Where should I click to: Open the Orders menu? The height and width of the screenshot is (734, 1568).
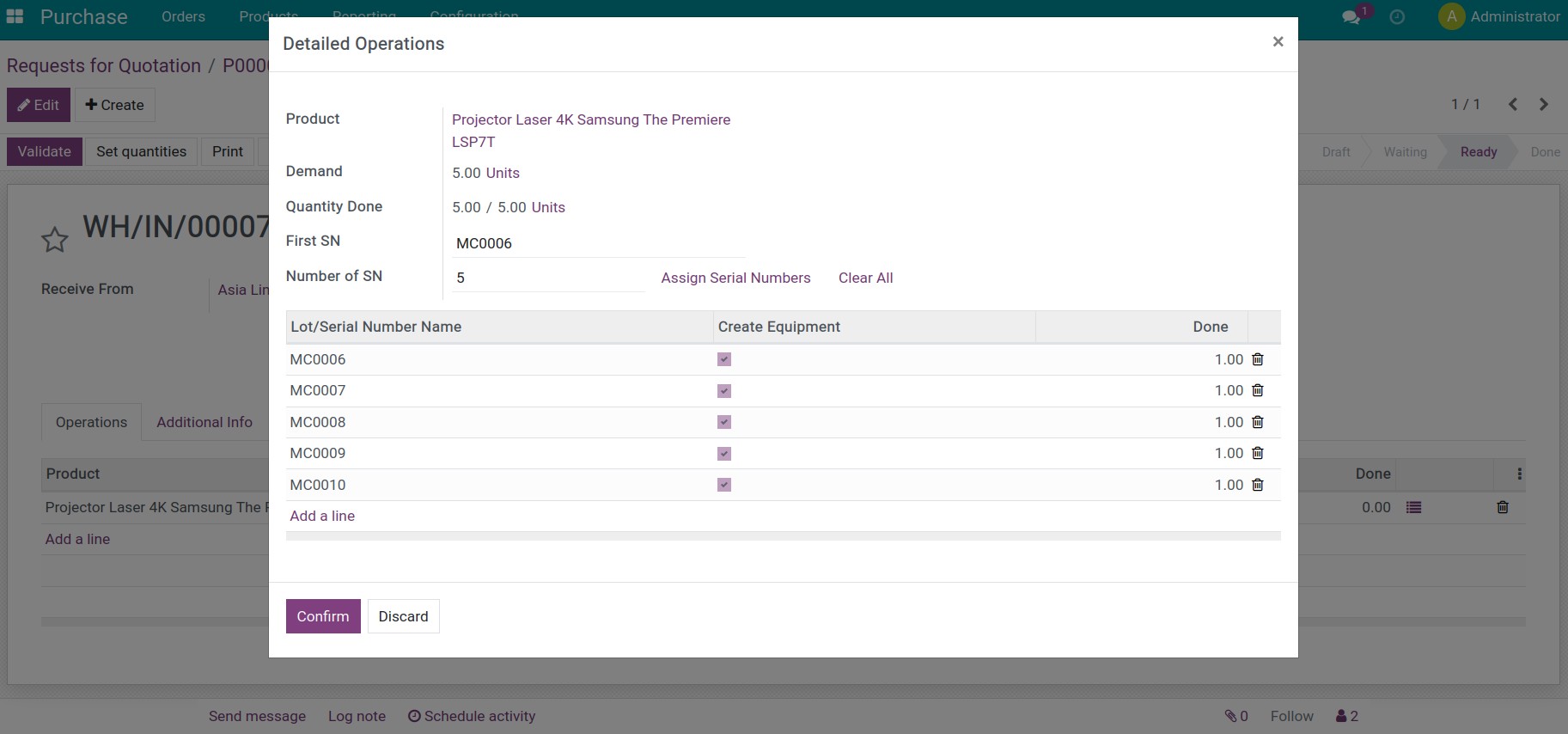pyautogui.click(x=183, y=16)
